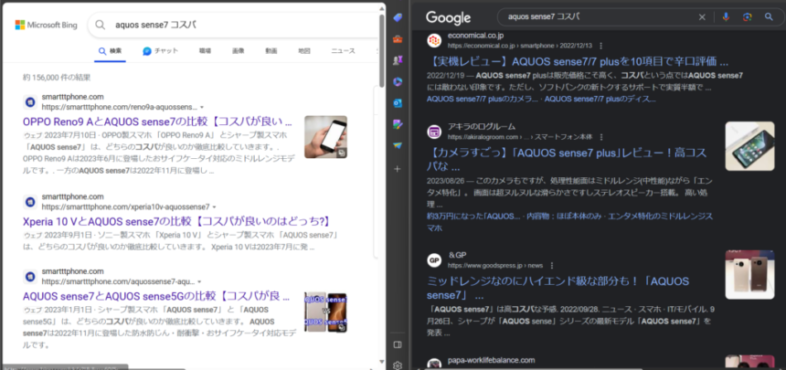Select the Bing 検索 tab
The height and width of the screenshot is (370, 786).
(x=110, y=51)
